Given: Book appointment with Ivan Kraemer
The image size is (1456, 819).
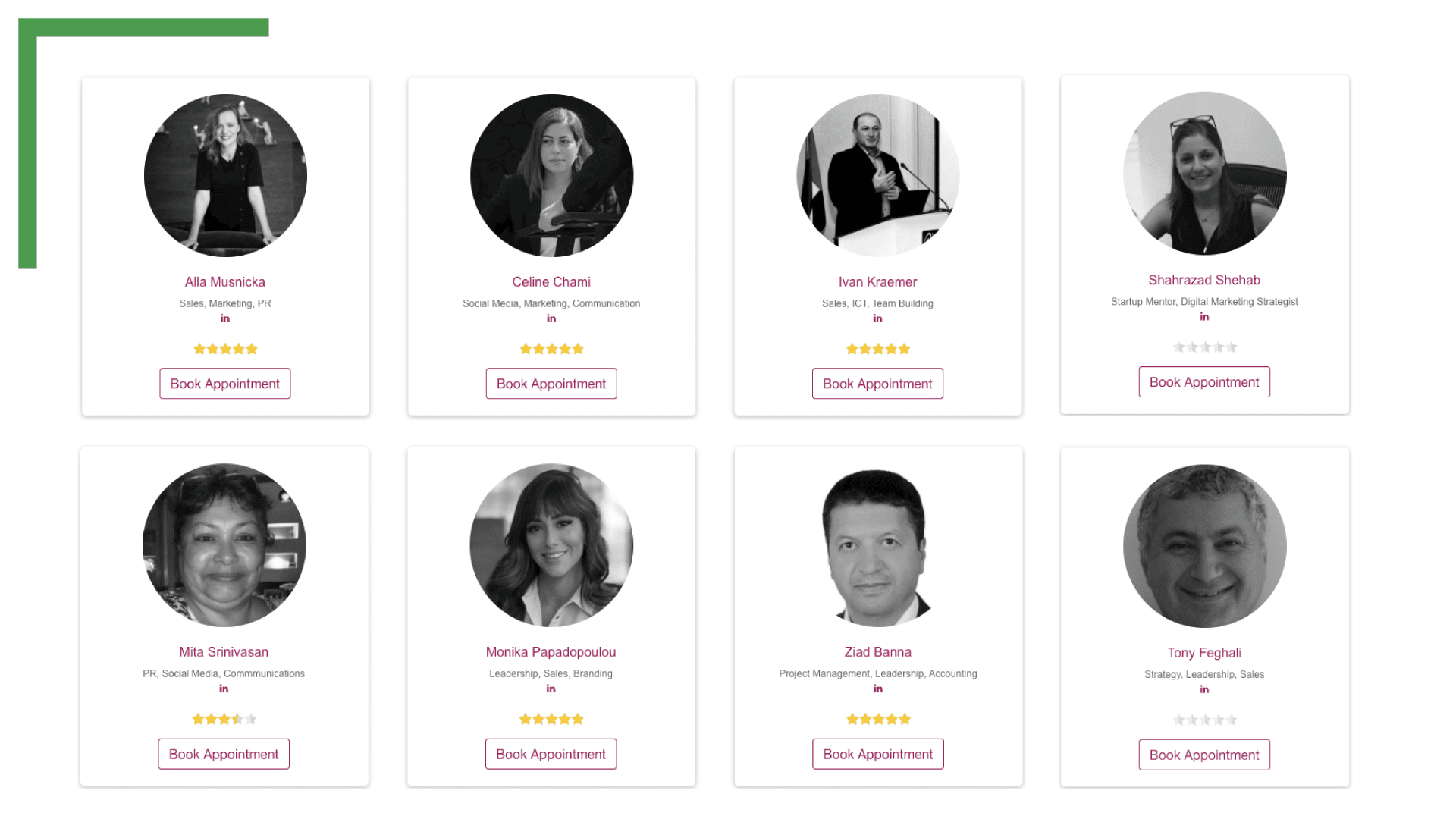Looking at the screenshot, I should point(877,384).
